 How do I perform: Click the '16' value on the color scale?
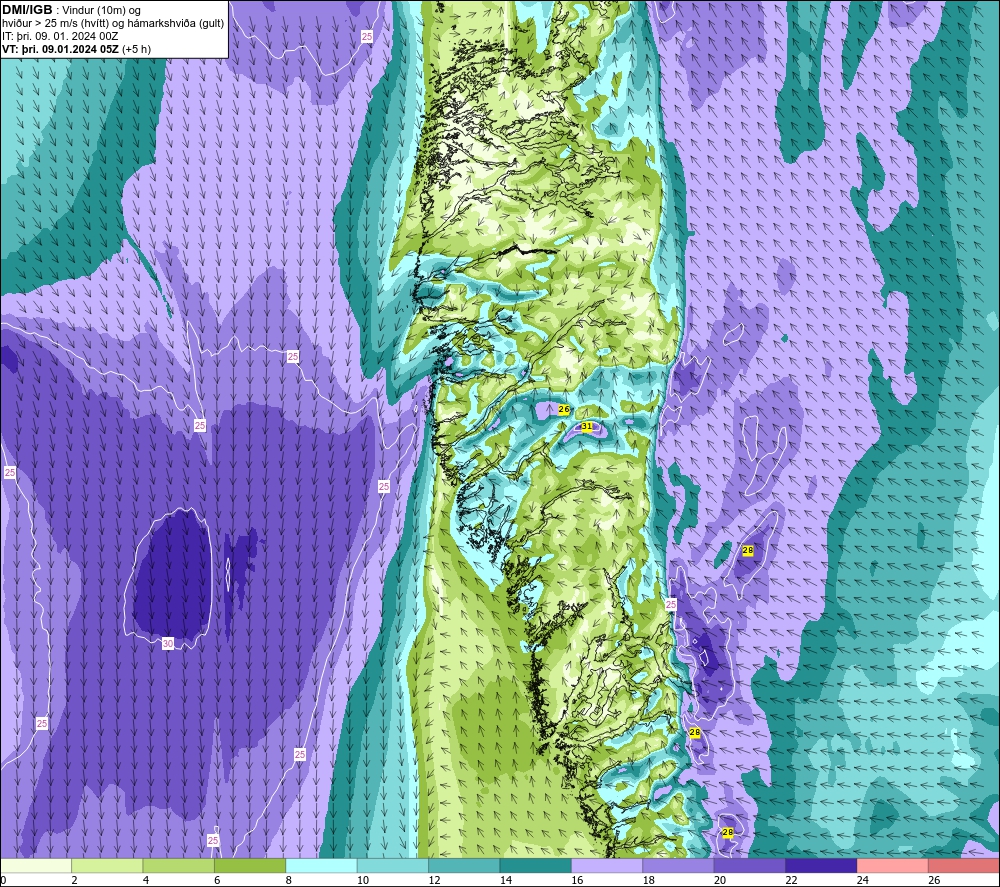point(577,880)
